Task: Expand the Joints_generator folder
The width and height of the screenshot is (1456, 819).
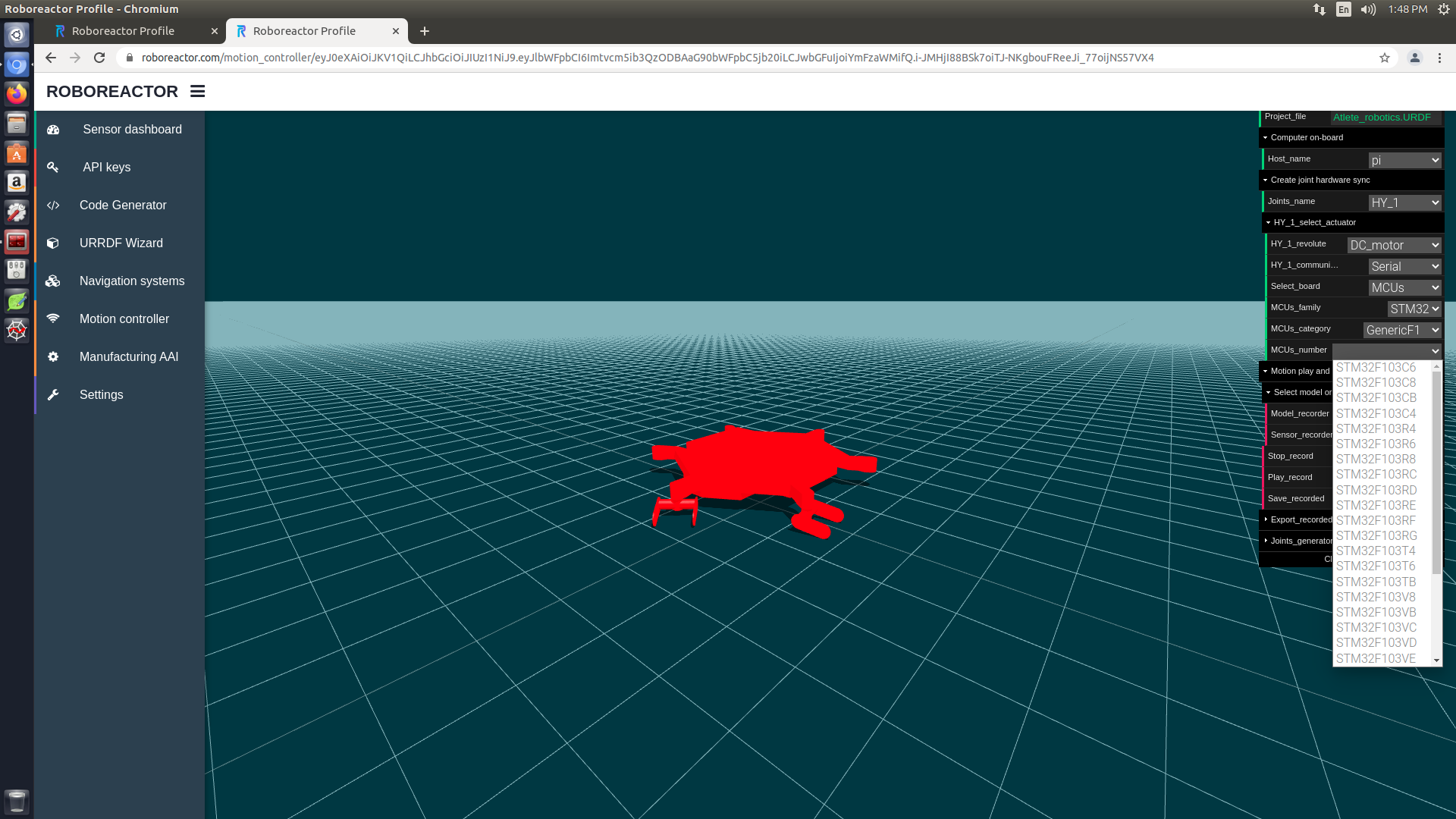Action: coord(1296,541)
